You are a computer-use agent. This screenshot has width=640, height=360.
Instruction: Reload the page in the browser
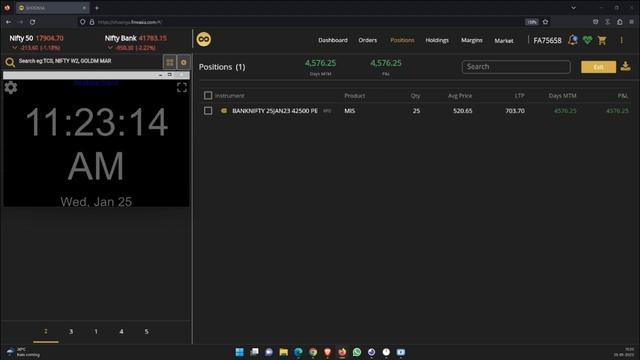[x=33, y=22]
